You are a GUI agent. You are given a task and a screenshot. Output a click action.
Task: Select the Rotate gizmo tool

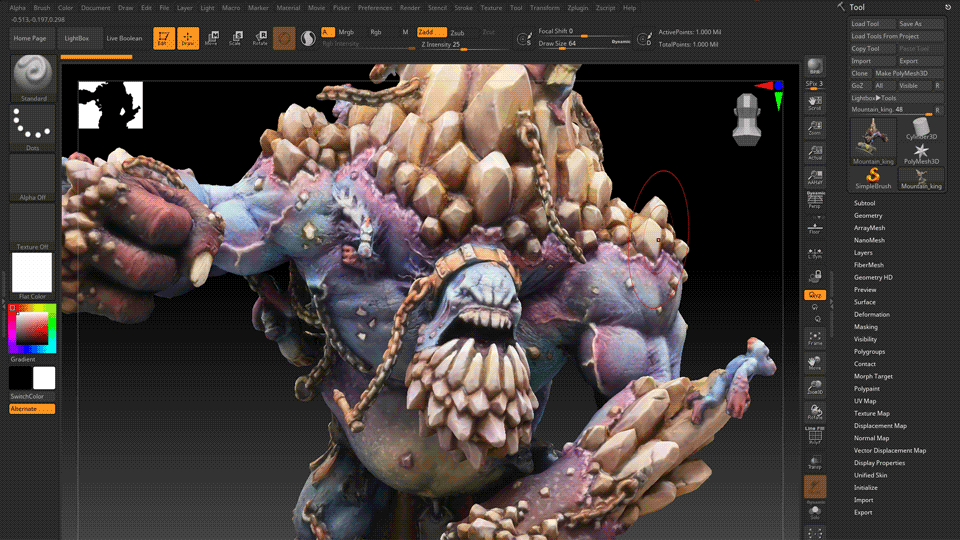(260, 38)
